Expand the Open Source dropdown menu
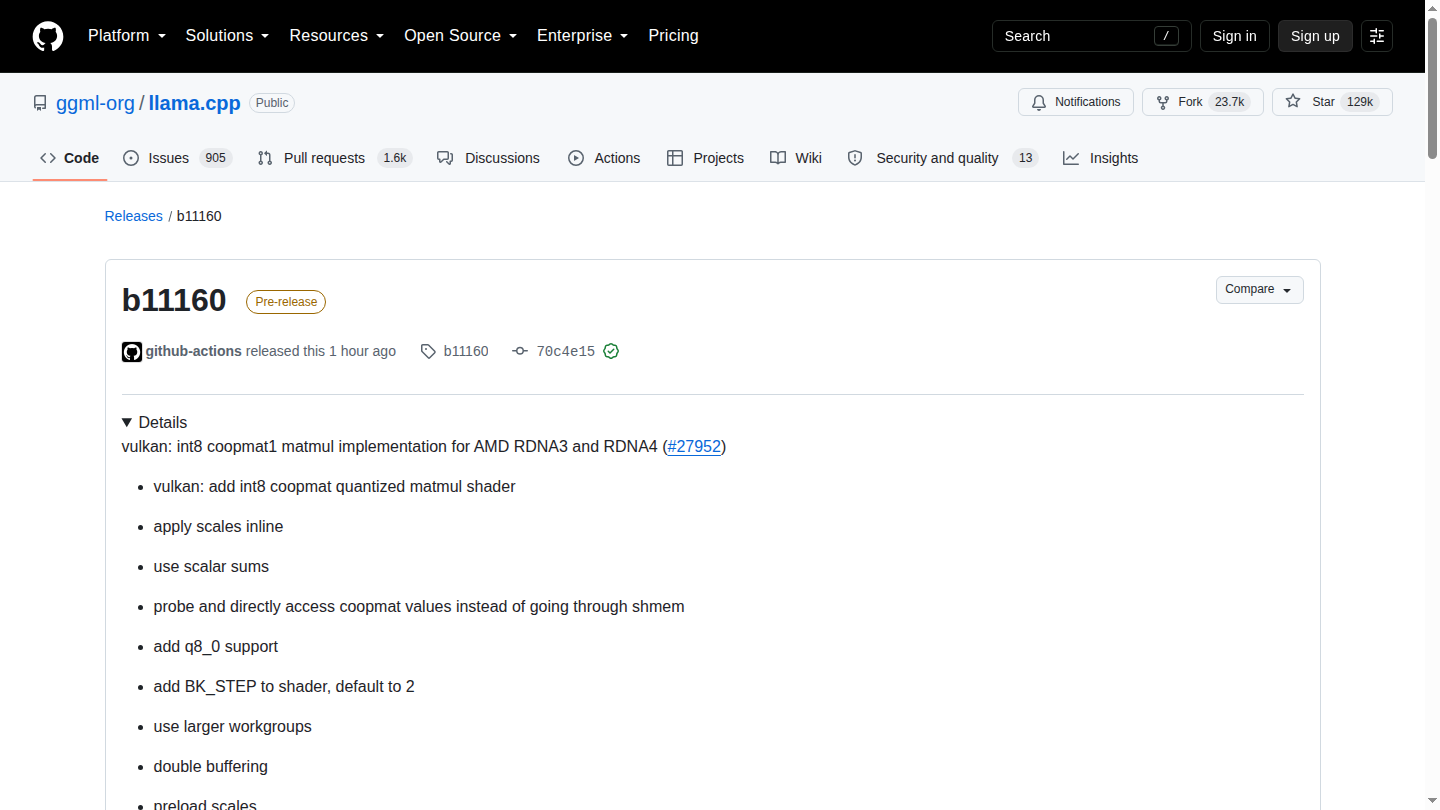1440x810 pixels. coord(461,36)
